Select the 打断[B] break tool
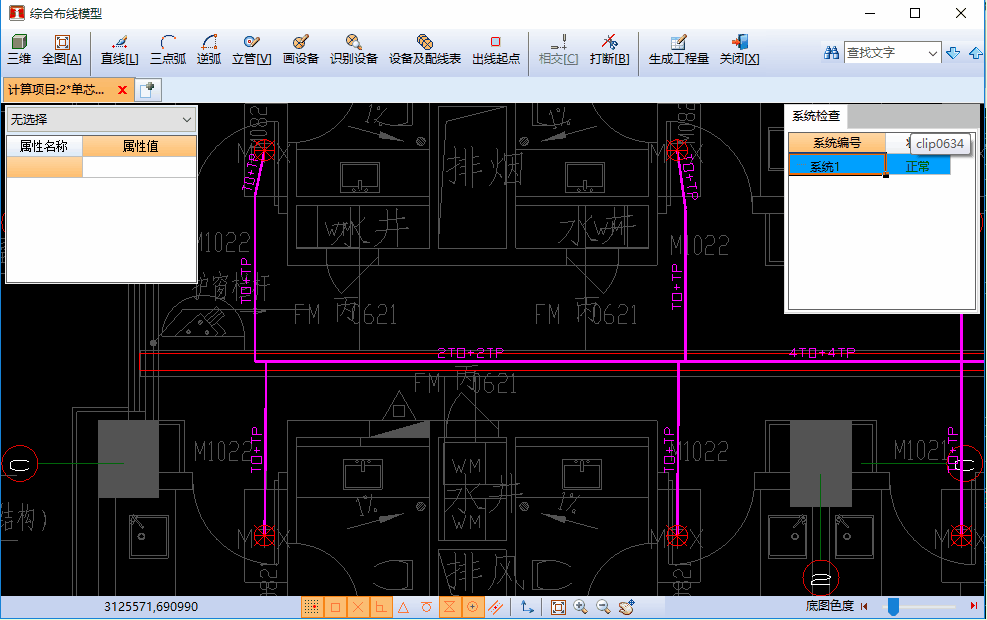This screenshot has height=620, width=987. (x=609, y=50)
